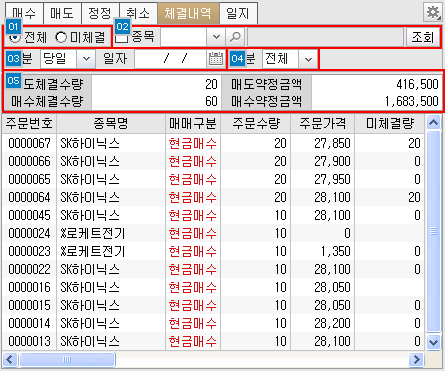Select the 미체결 radio button
445x371 pixels.
pos(61,37)
